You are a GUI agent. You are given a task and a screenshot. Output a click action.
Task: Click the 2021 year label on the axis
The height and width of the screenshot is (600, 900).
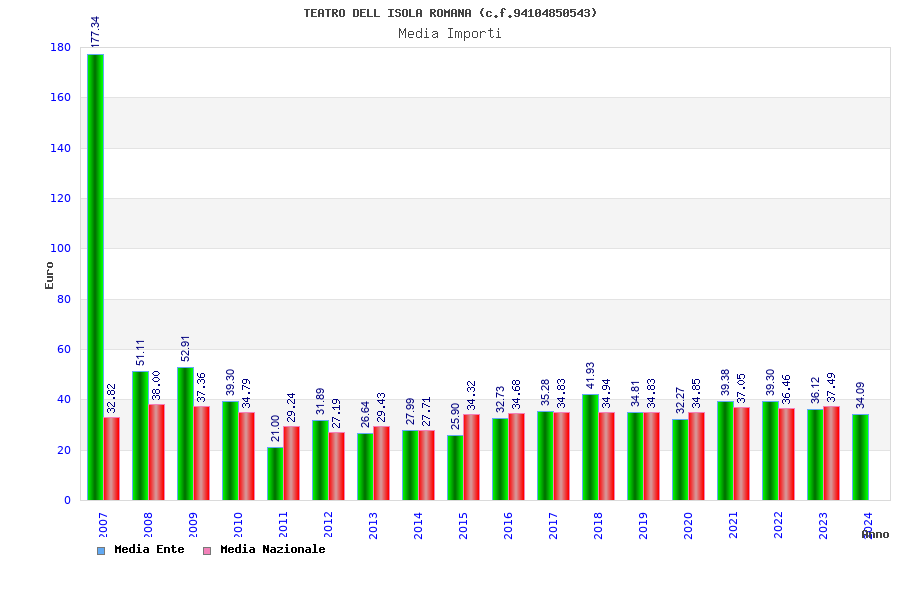coord(733,525)
